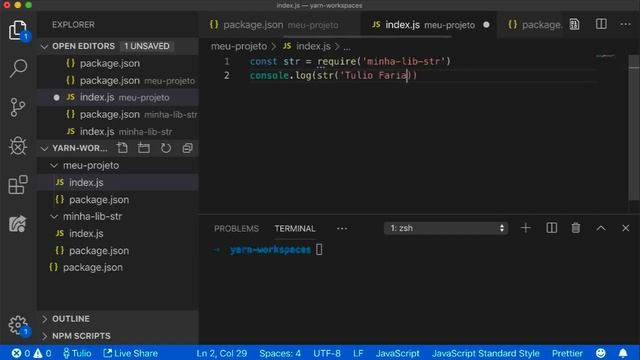Open first package.json in Open Editors
The image size is (640, 360).
click(118, 64)
